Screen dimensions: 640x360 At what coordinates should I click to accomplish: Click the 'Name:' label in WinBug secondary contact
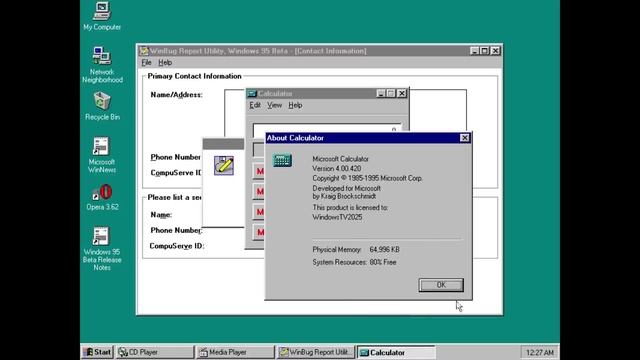161,215
